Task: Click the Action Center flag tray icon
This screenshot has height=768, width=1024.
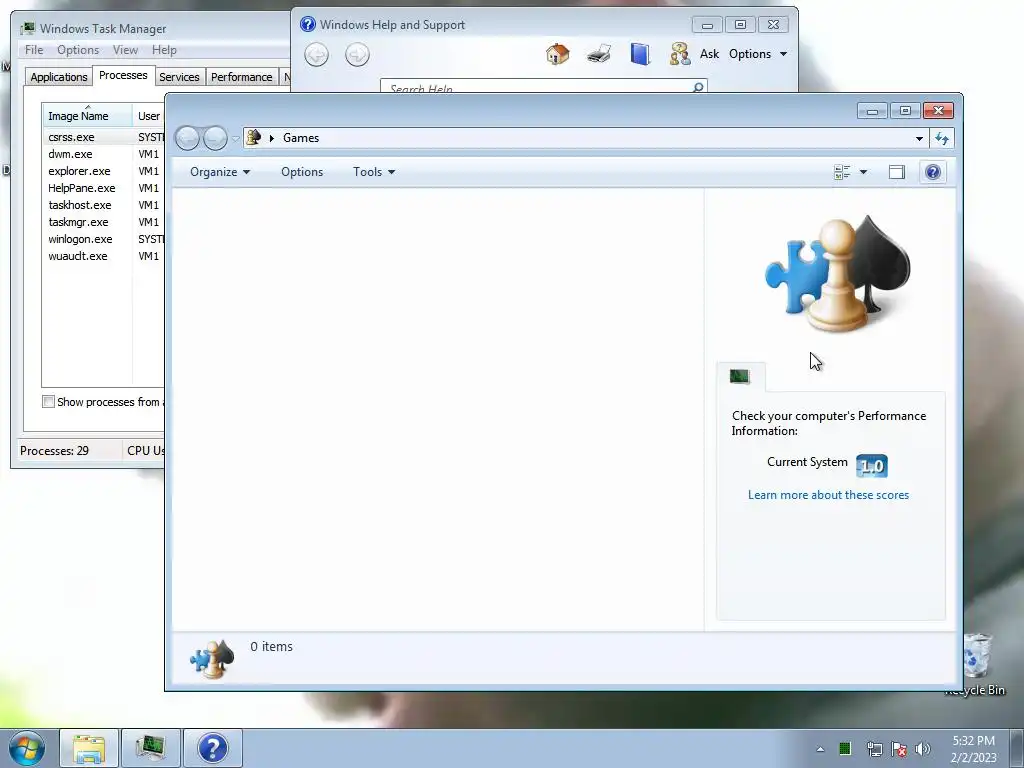Action: (899, 748)
